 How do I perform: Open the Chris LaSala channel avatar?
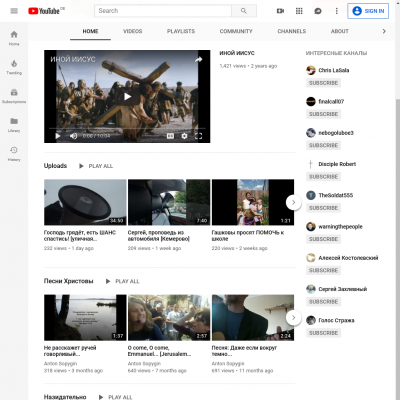coord(311,70)
